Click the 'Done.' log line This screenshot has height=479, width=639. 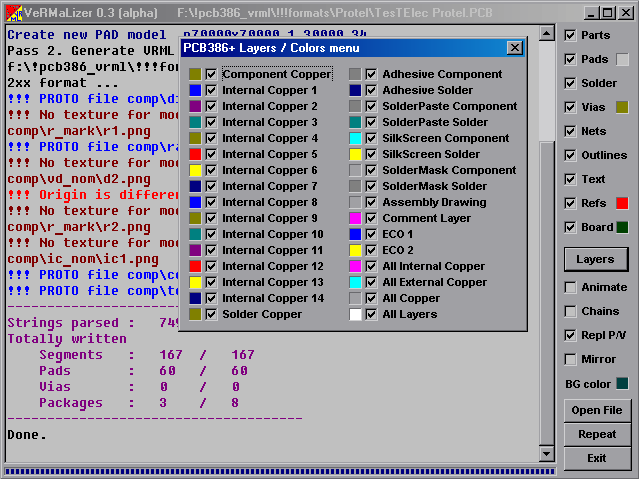tap(27, 435)
